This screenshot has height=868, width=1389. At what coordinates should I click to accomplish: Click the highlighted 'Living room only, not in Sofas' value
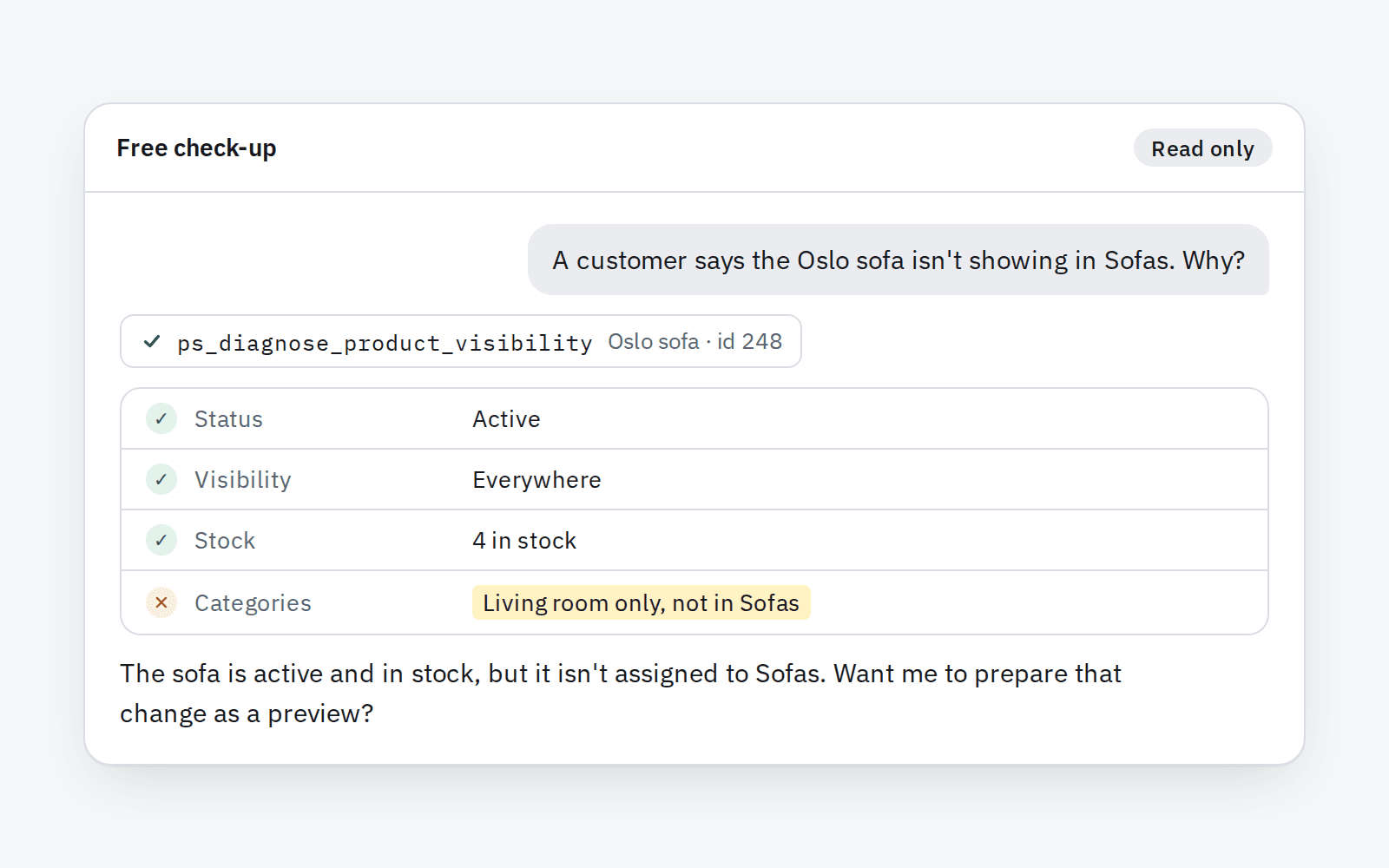(641, 602)
